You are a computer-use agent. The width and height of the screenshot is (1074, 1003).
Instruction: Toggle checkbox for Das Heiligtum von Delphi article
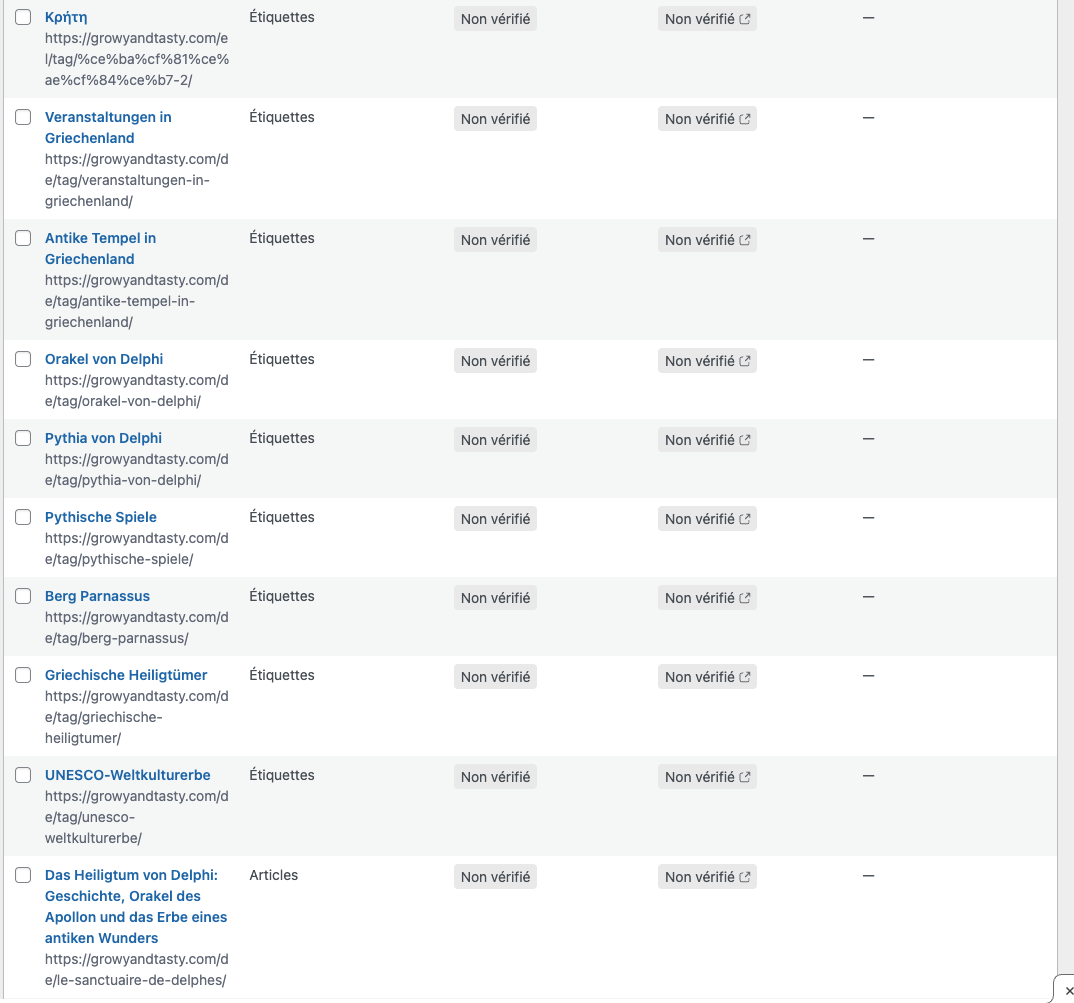23,875
